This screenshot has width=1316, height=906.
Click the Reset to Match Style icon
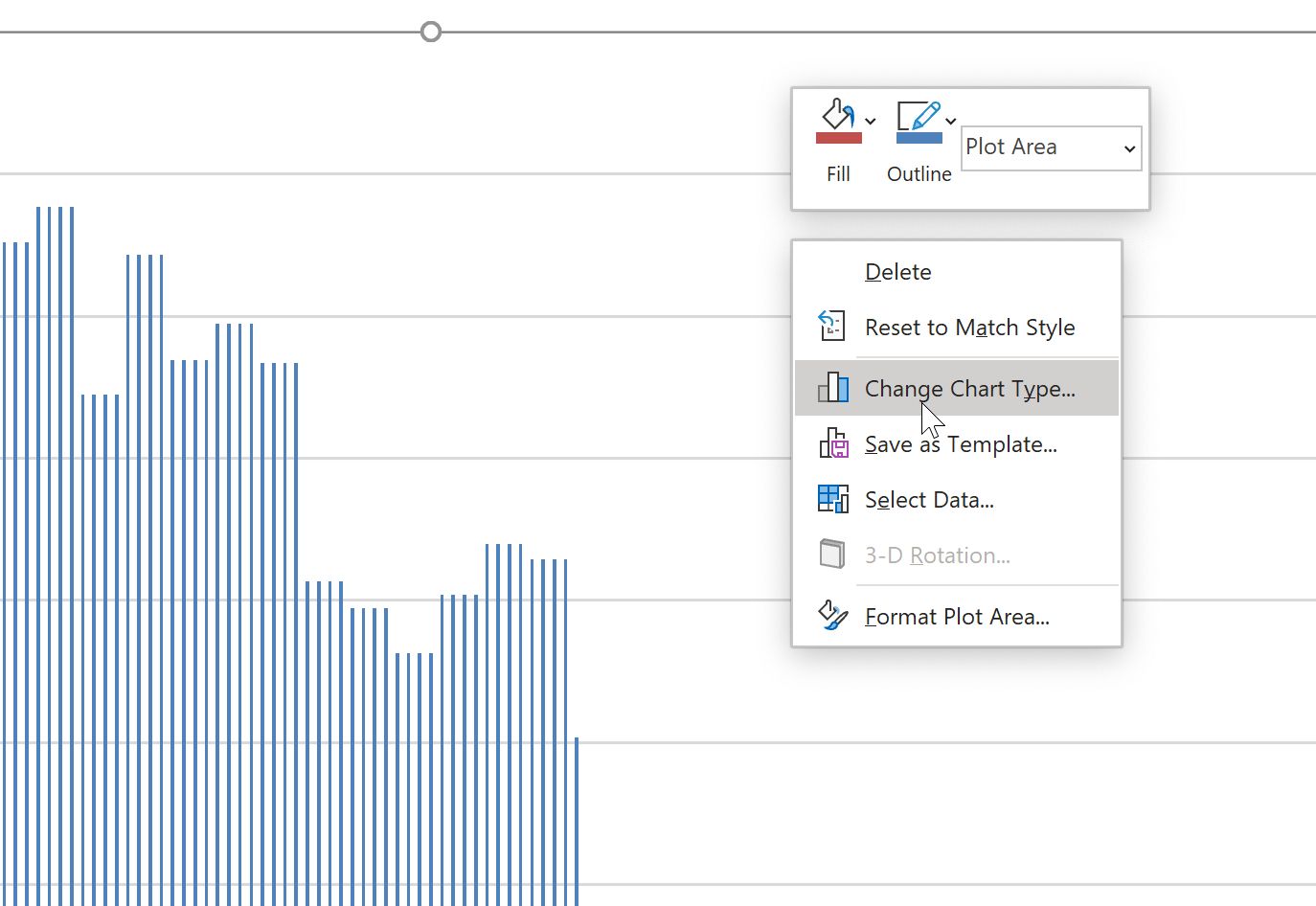[x=832, y=326]
